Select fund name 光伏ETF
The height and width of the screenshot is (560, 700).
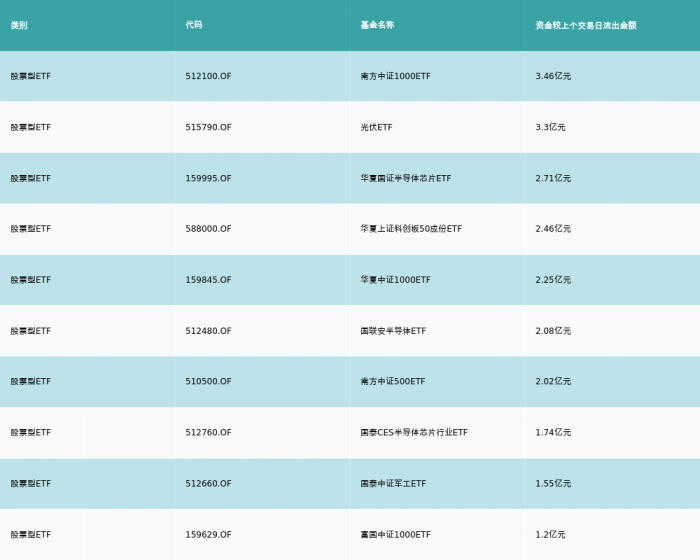376,127
